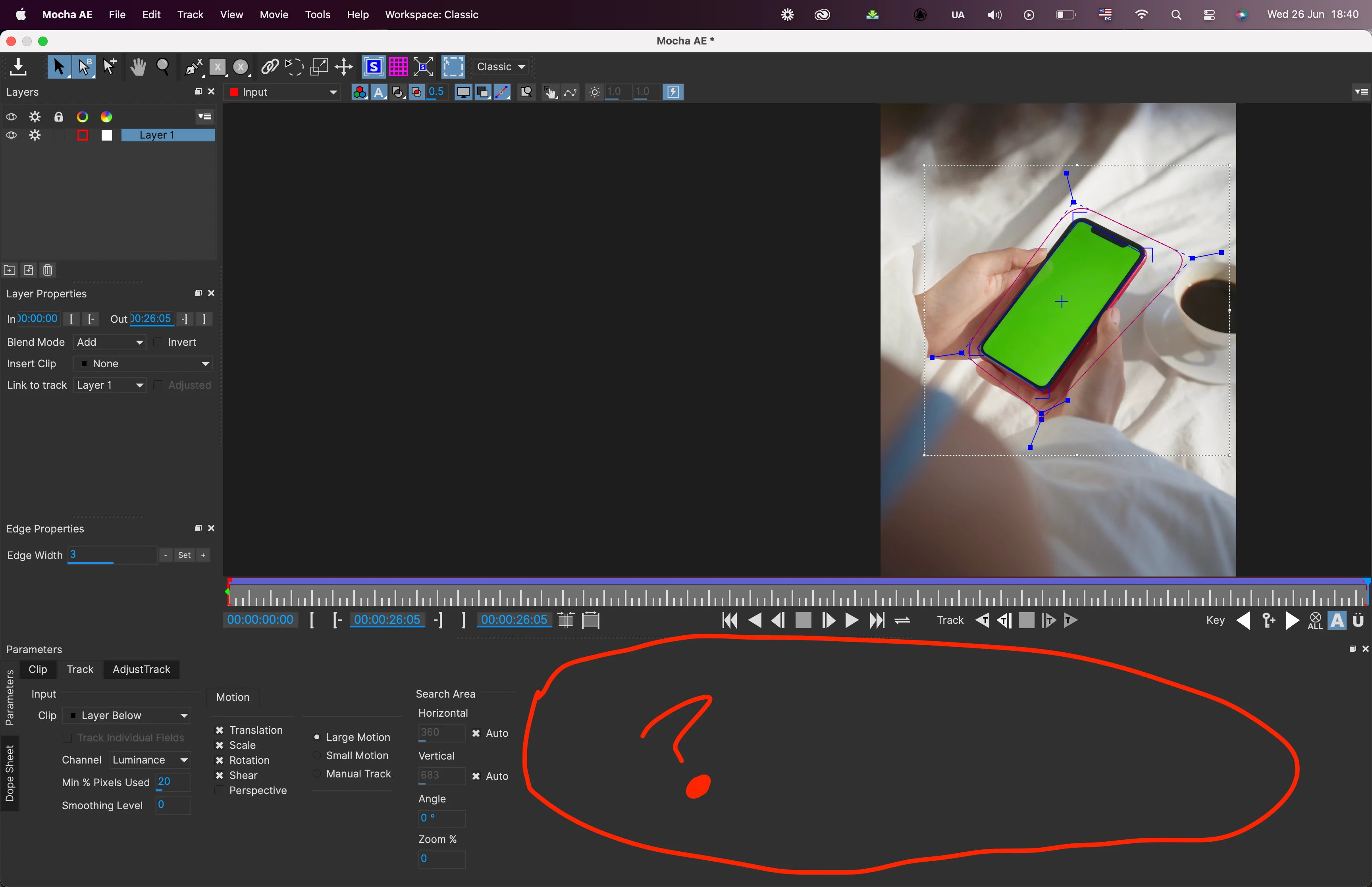Click the Show planar surface S icon
The image size is (1372, 887).
[374, 67]
